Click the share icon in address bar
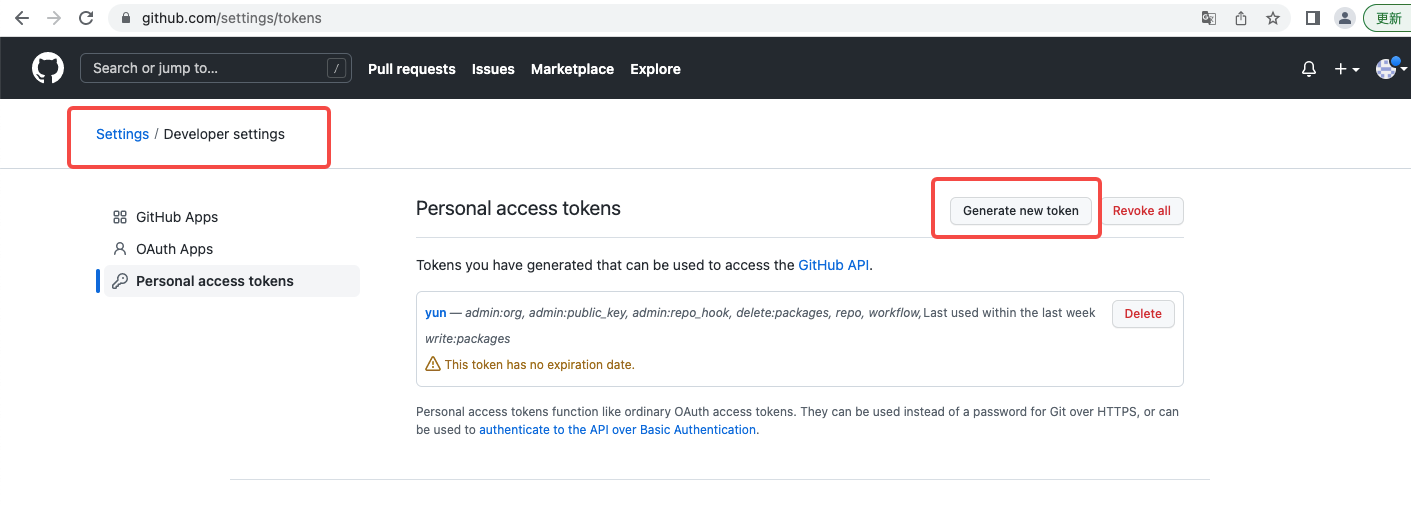 point(1241,18)
